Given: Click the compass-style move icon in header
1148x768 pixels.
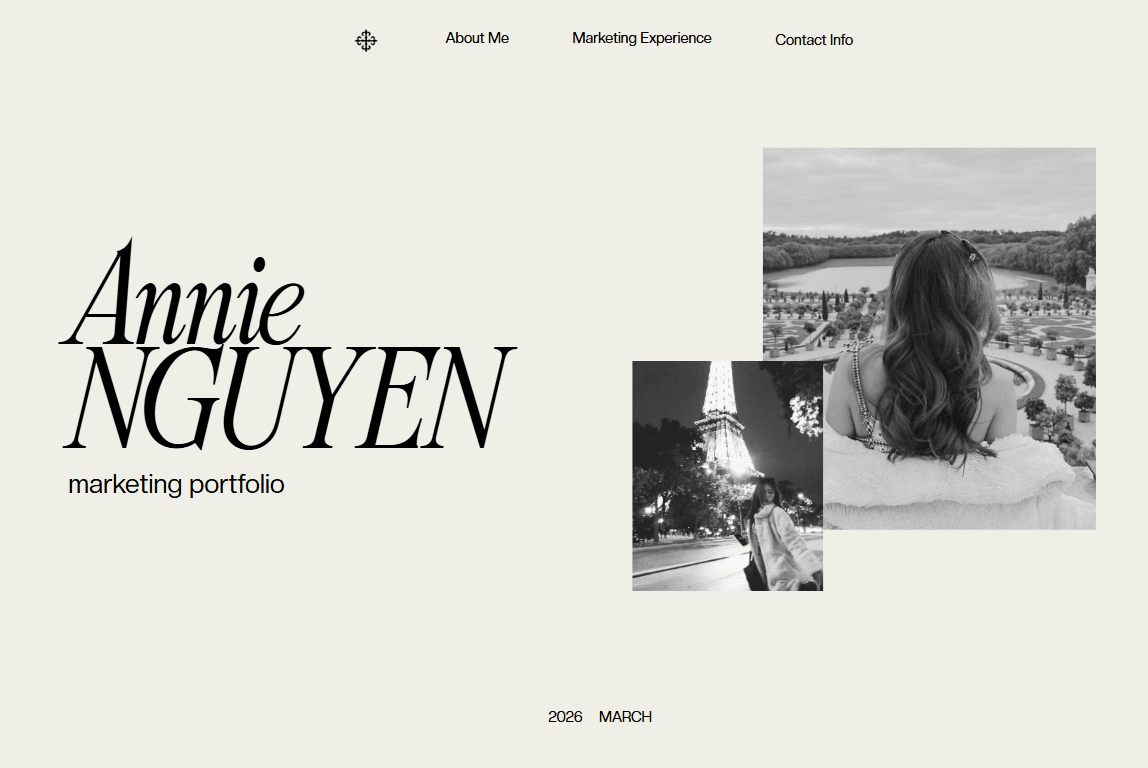Looking at the screenshot, I should click(x=366, y=40).
